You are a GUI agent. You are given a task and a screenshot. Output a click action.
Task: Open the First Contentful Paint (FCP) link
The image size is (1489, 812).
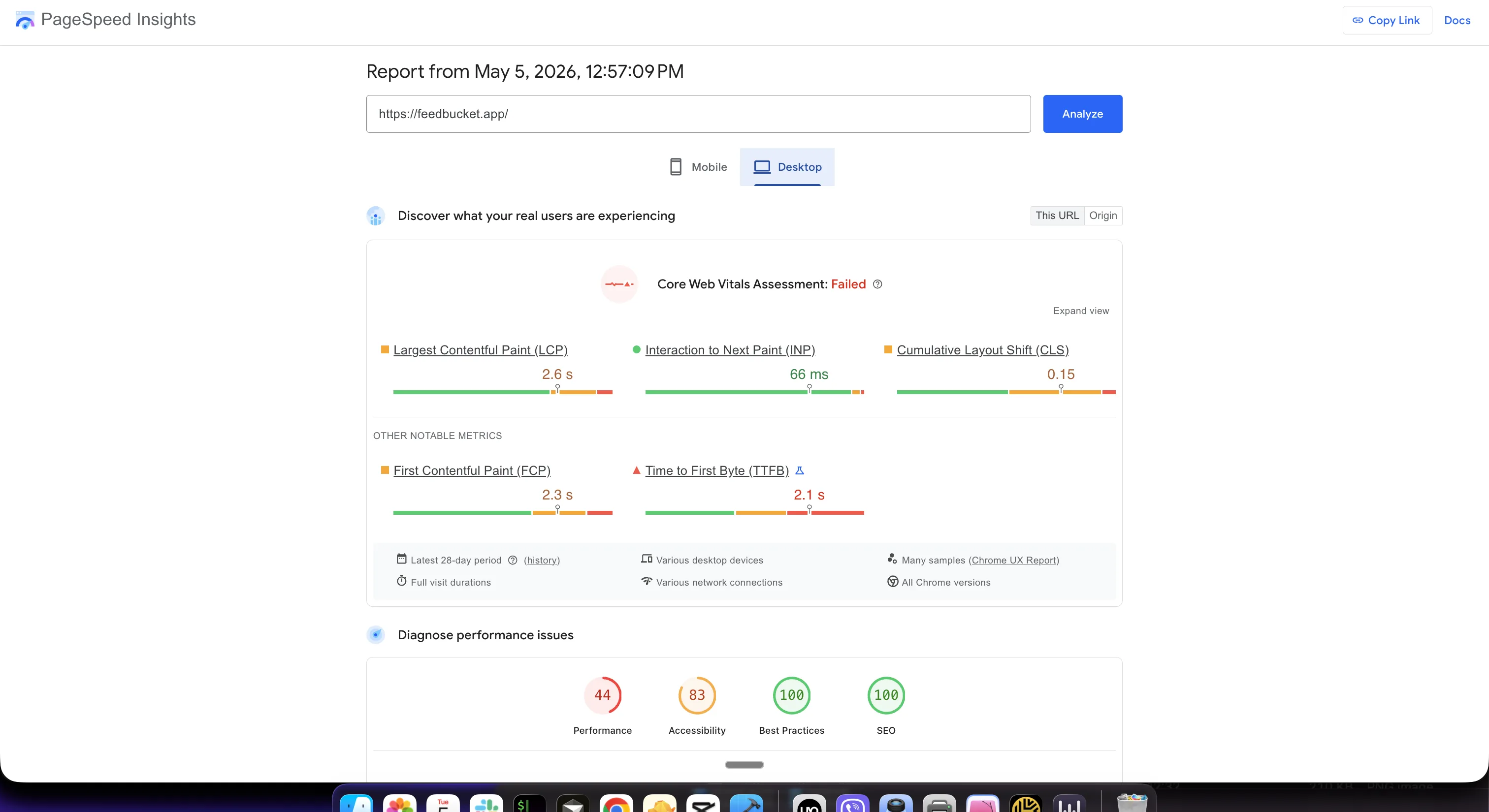[x=472, y=470]
